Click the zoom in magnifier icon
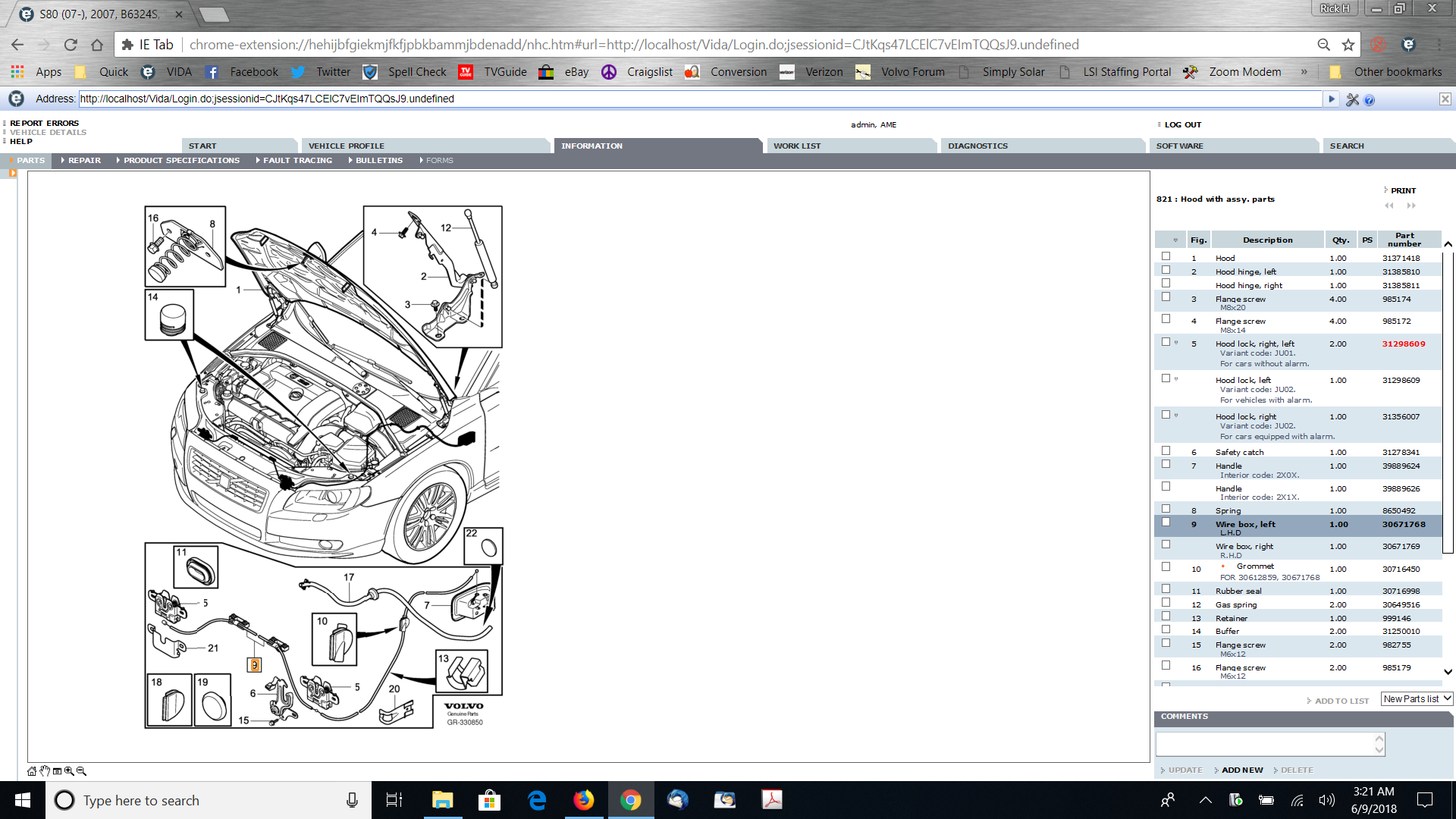The image size is (1456, 819). coord(69,771)
